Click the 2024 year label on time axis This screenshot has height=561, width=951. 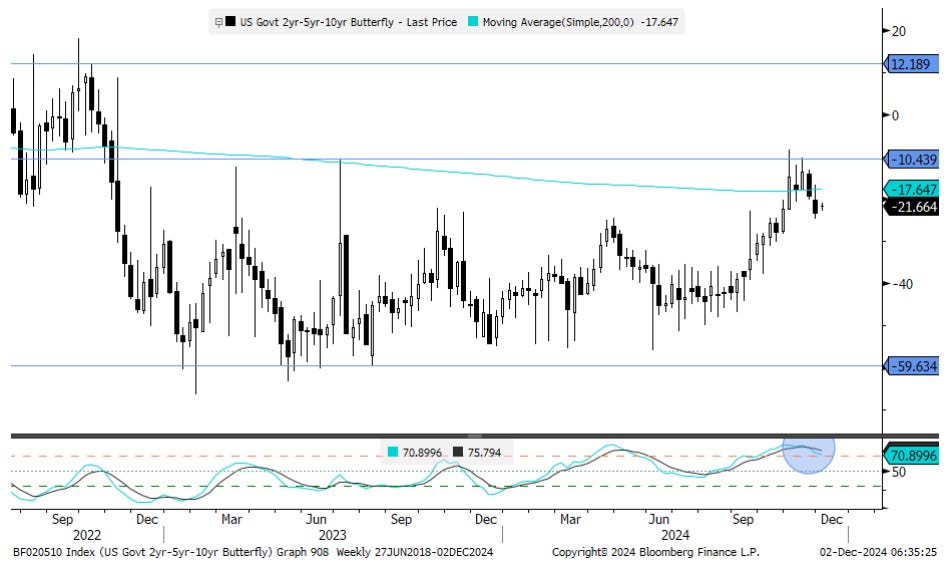(x=675, y=536)
